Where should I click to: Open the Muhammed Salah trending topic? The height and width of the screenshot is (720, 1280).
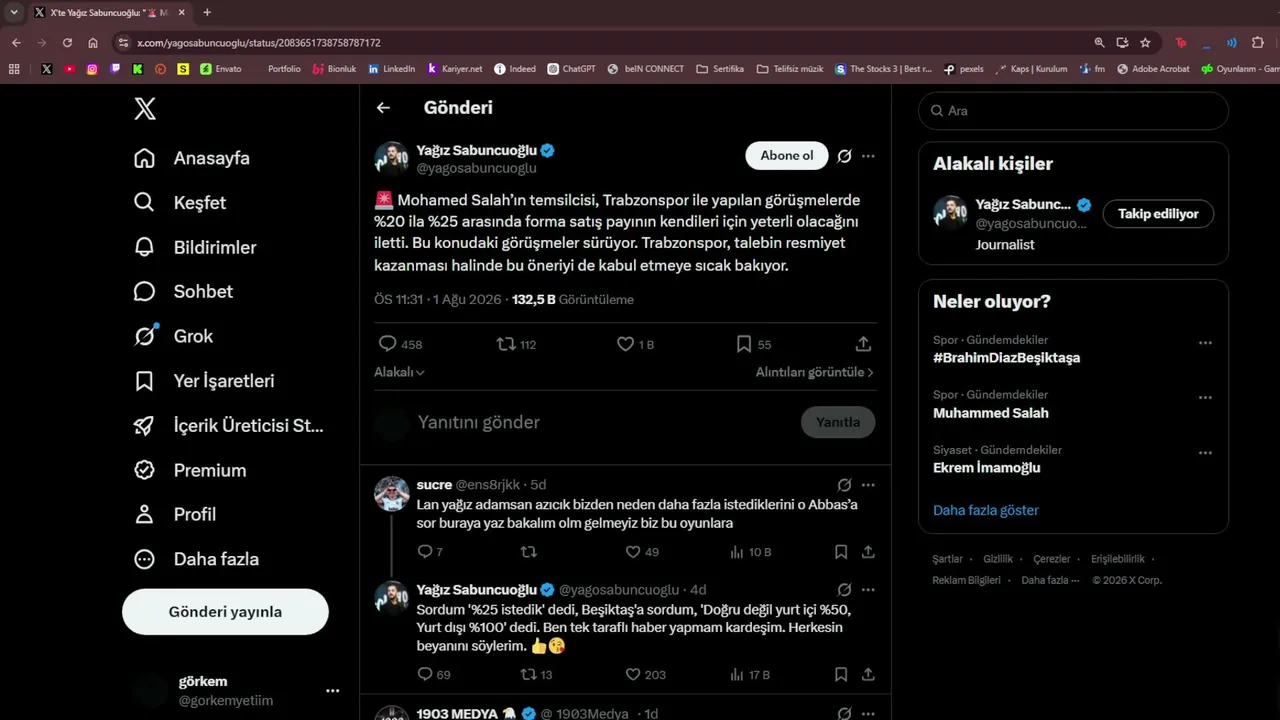pyautogui.click(x=991, y=413)
